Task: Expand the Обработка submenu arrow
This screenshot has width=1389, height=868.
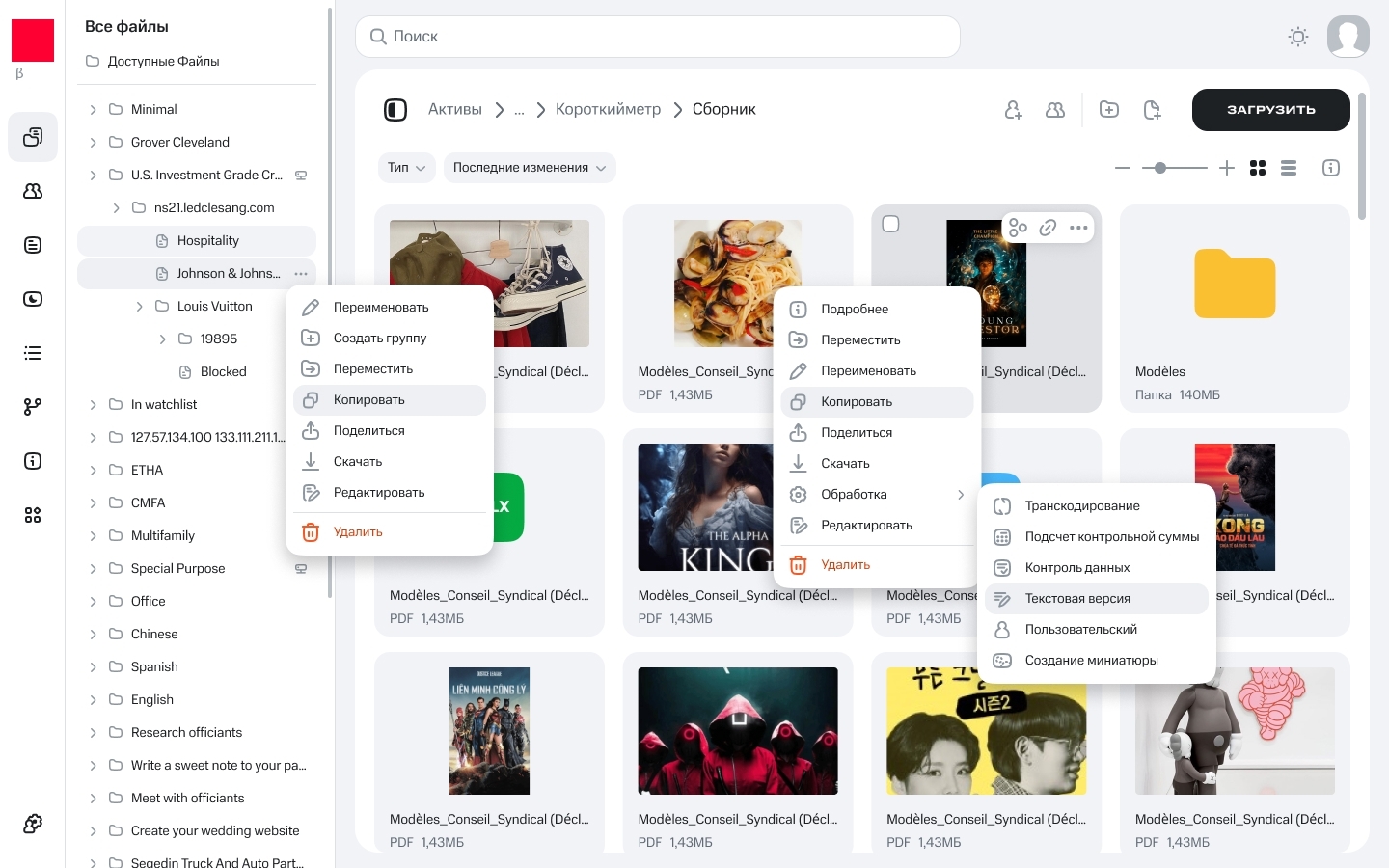Action: (960, 495)
